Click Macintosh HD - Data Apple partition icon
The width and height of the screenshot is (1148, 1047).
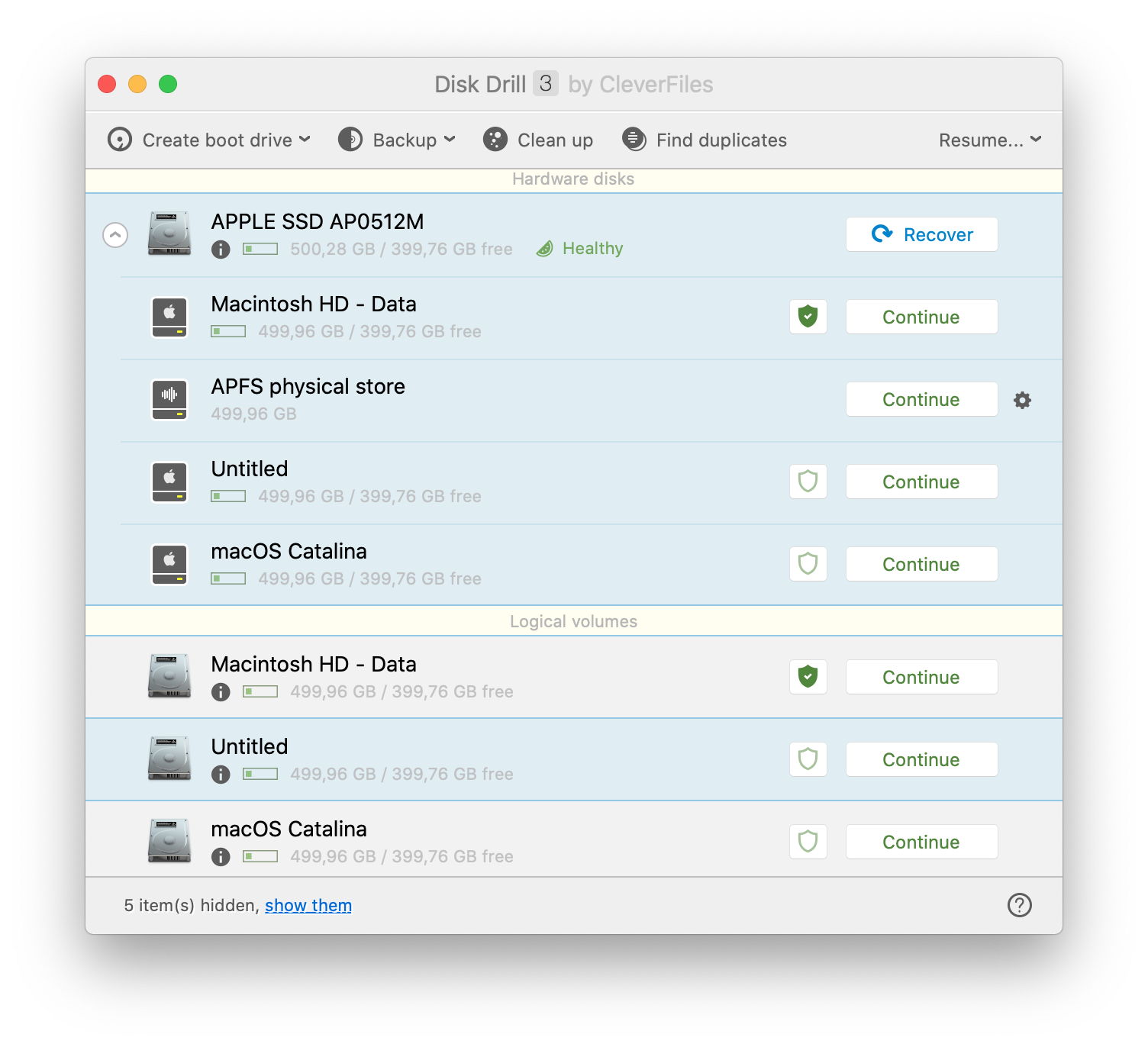pos(169,317)
